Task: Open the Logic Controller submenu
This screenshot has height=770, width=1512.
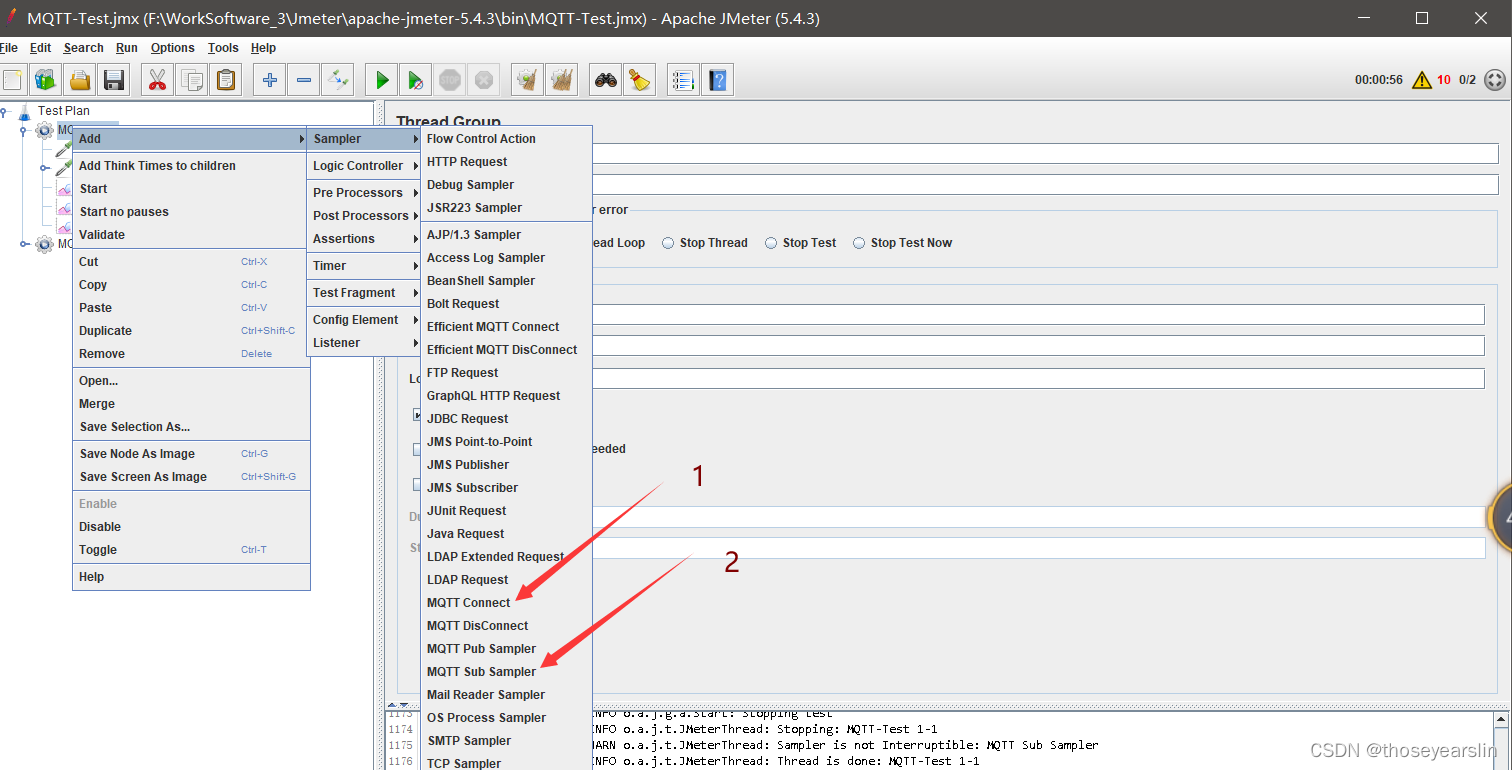Action: pyautogui.click(x=364, y=166)
